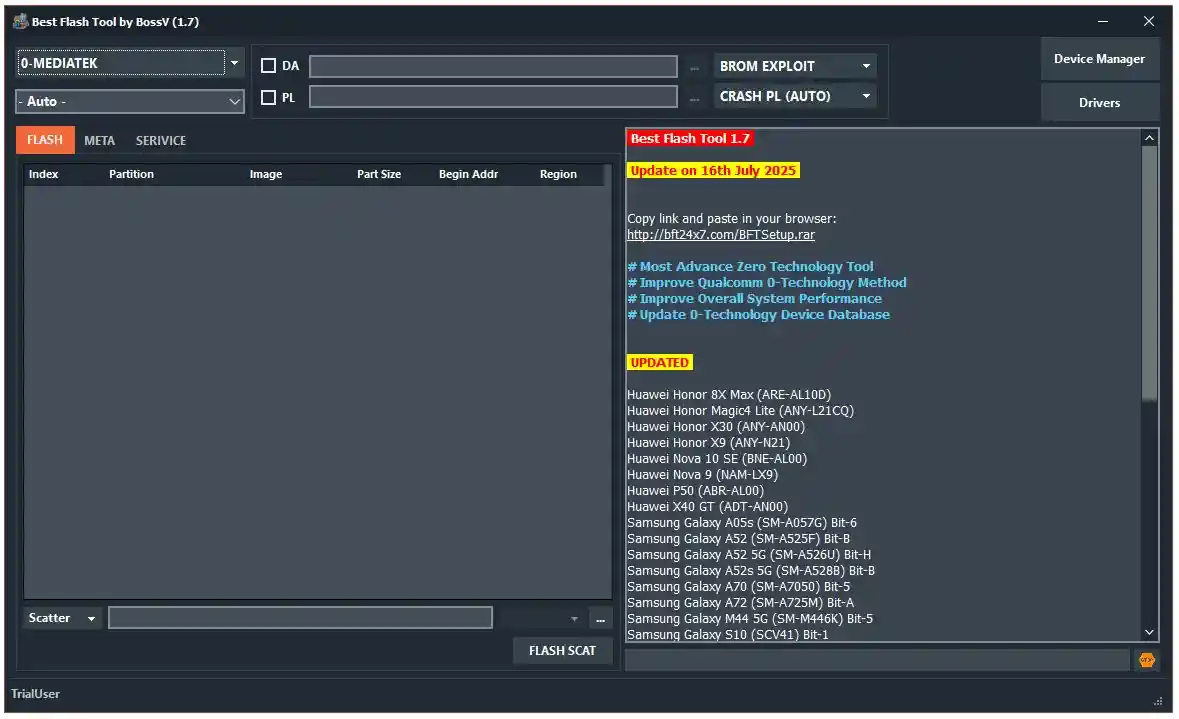This screenshot has height=719, width=1179.
Task: Click the Image column header
Action: point(266,174)
